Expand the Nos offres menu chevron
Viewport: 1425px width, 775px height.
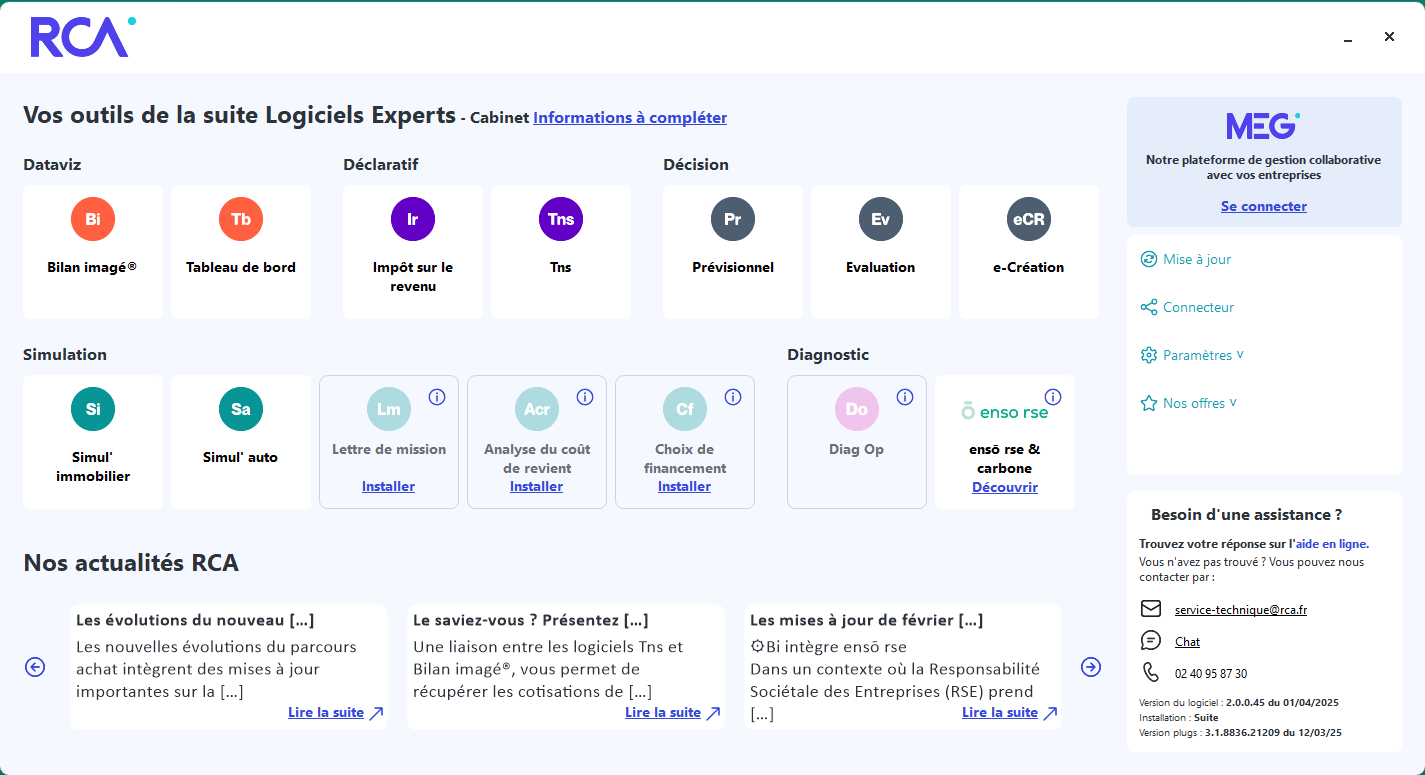pyautogui.click(x=1233, y=402)
